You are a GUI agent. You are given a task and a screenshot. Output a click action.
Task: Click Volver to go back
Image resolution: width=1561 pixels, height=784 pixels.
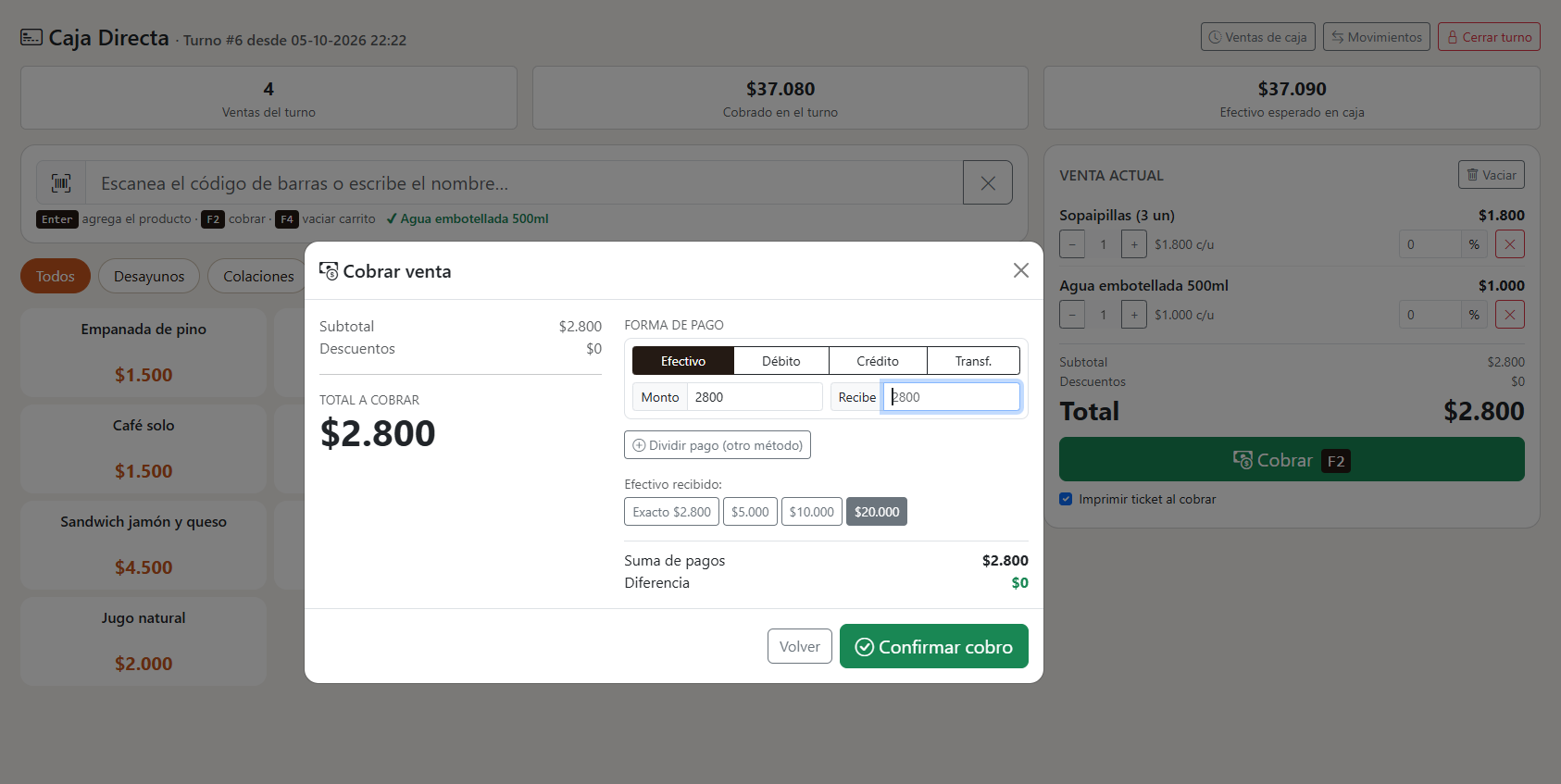pos(800,646)
